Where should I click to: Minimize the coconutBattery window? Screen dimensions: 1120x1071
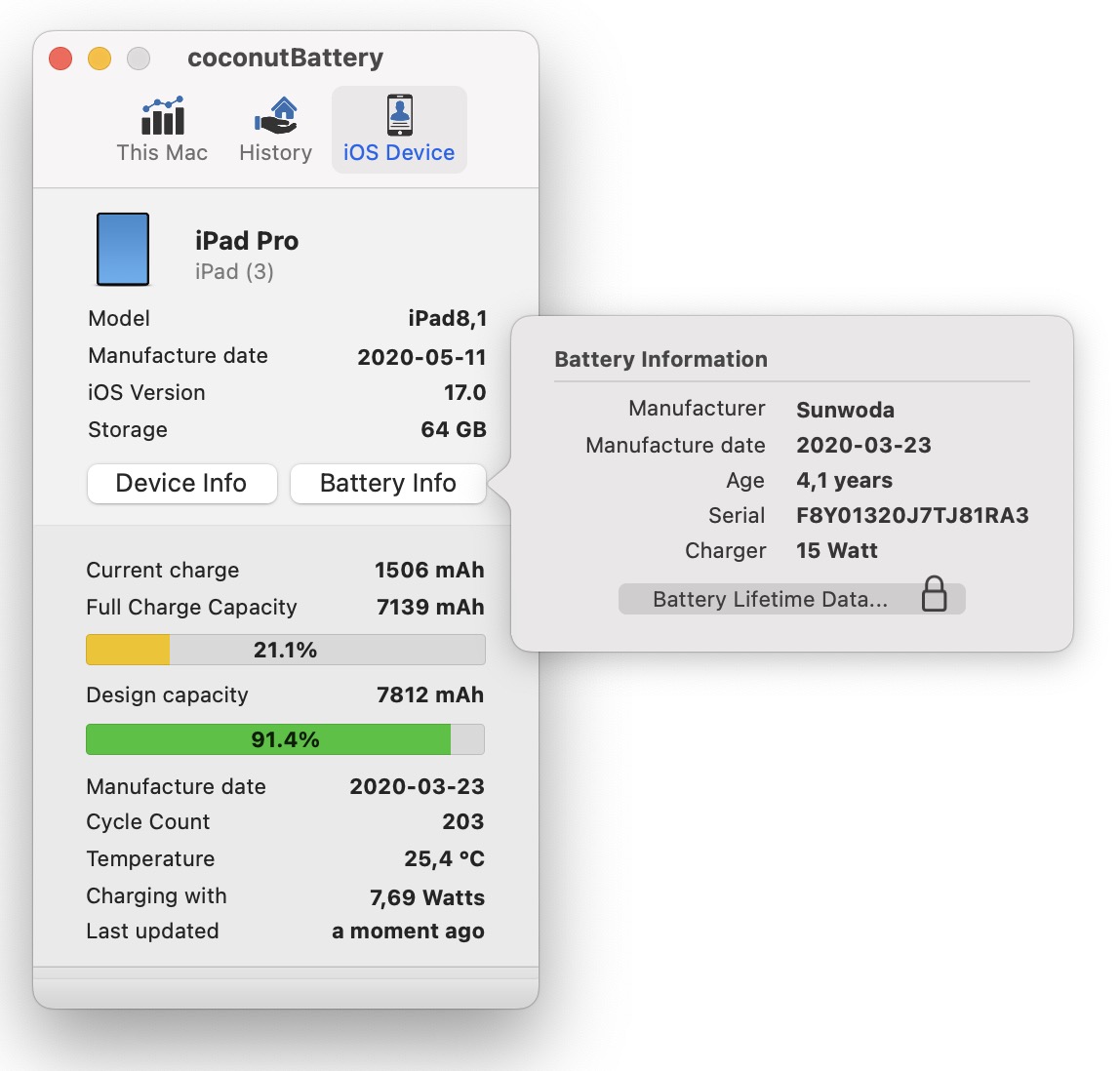click(100, 59)
